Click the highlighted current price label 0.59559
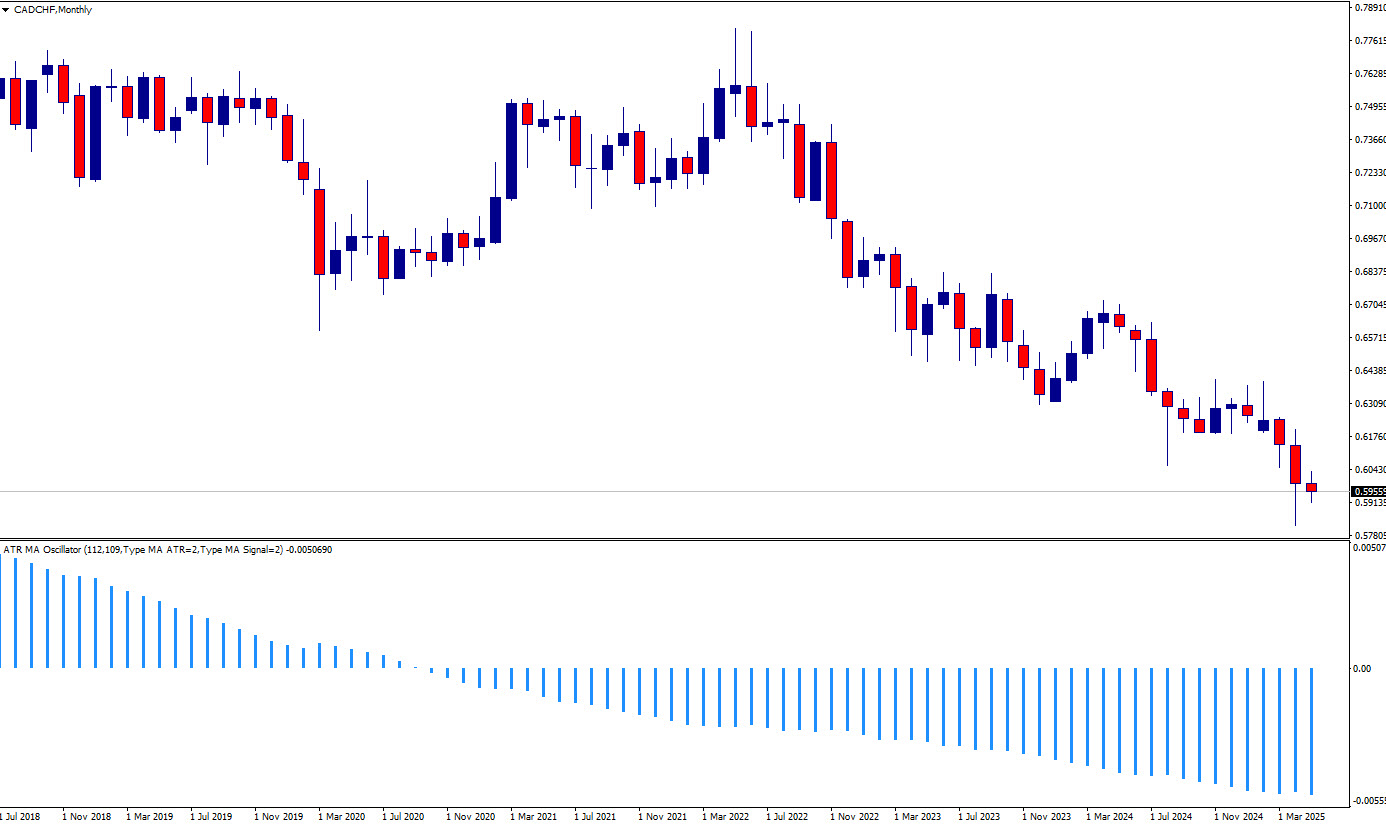The width and height of the screenshot is (1386, 827). 1368,492
